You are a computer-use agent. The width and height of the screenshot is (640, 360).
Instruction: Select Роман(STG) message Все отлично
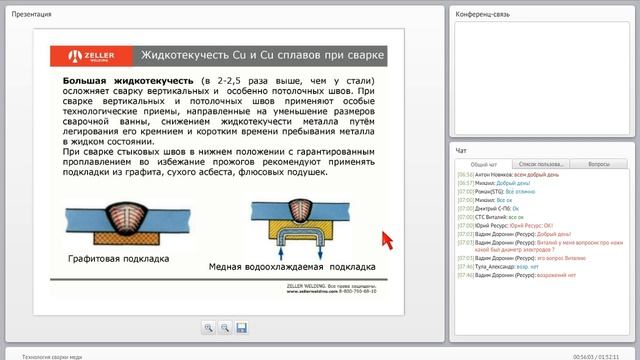pyautogui.click(x=520, y=191)
